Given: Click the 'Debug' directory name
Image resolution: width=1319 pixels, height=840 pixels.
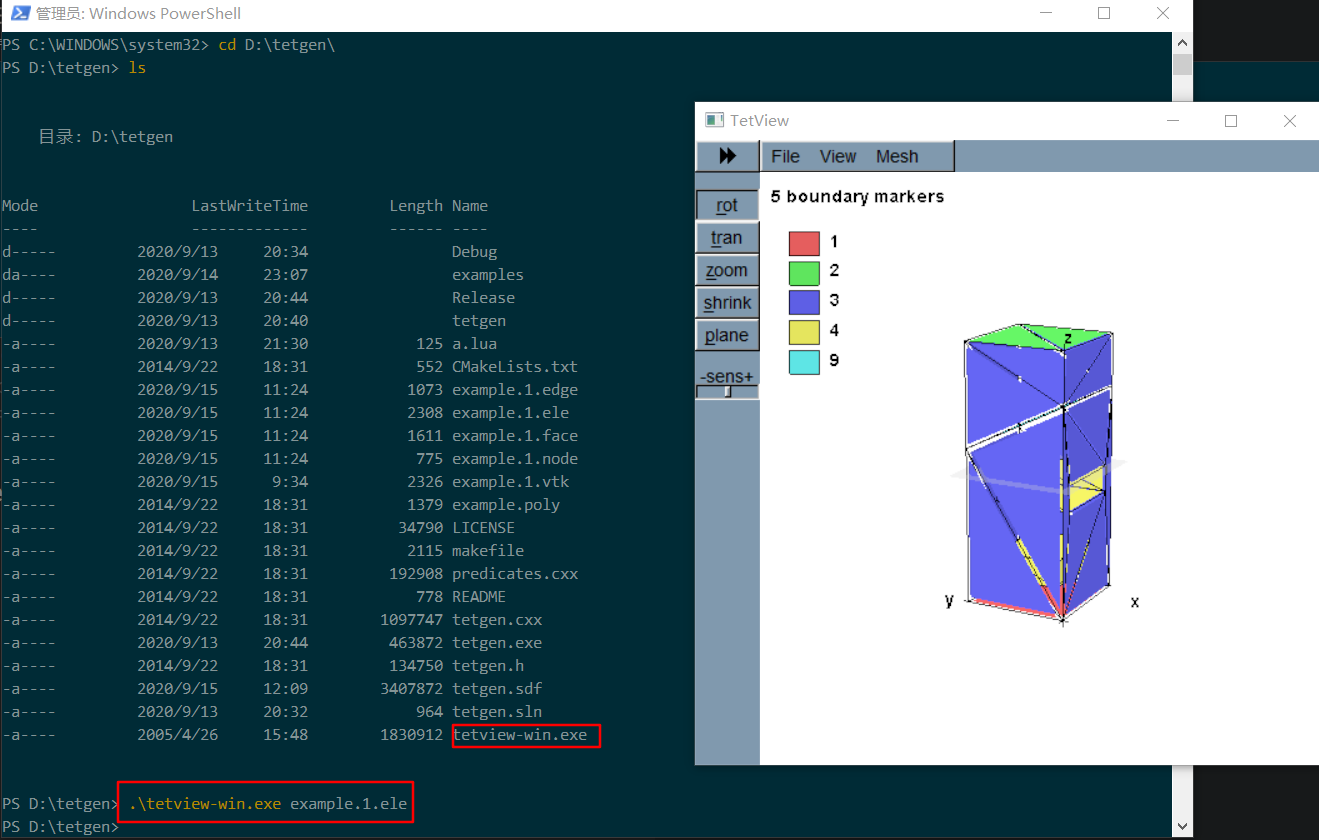Looking at the screenshot, I should click(474, 251).
